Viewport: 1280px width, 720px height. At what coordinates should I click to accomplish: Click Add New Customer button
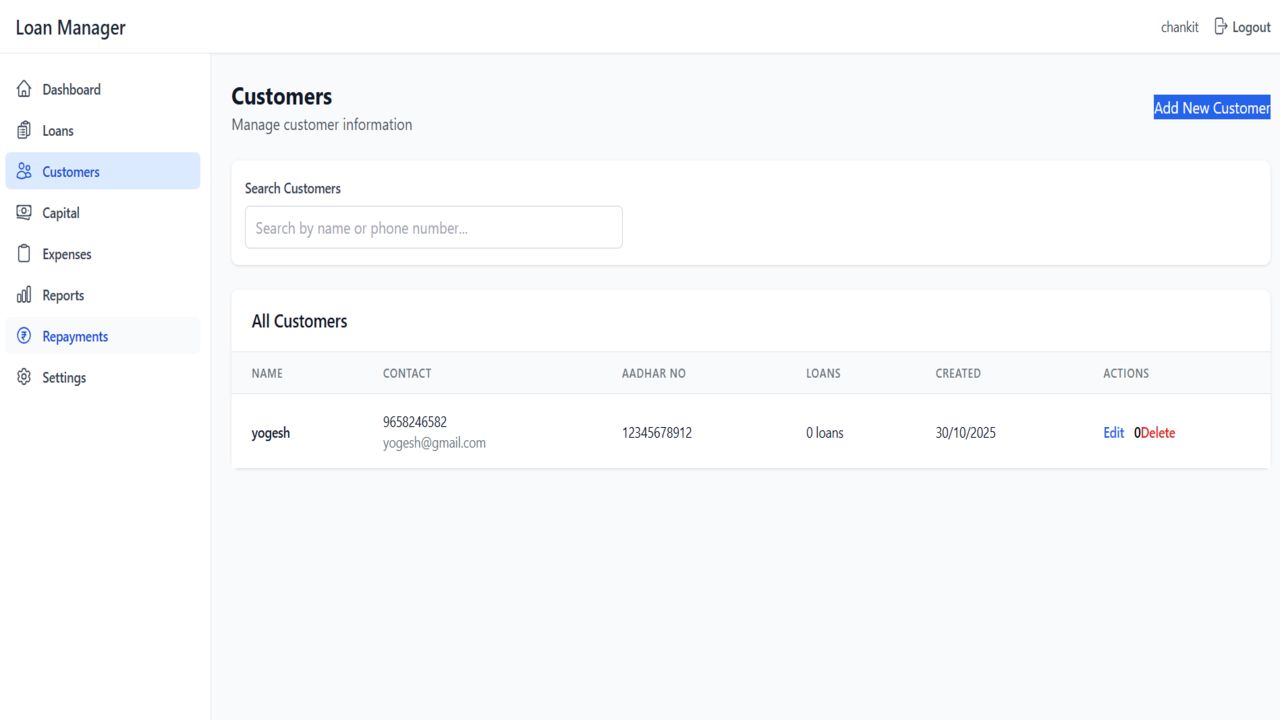pyautogui.click(x=1212, y=108)
